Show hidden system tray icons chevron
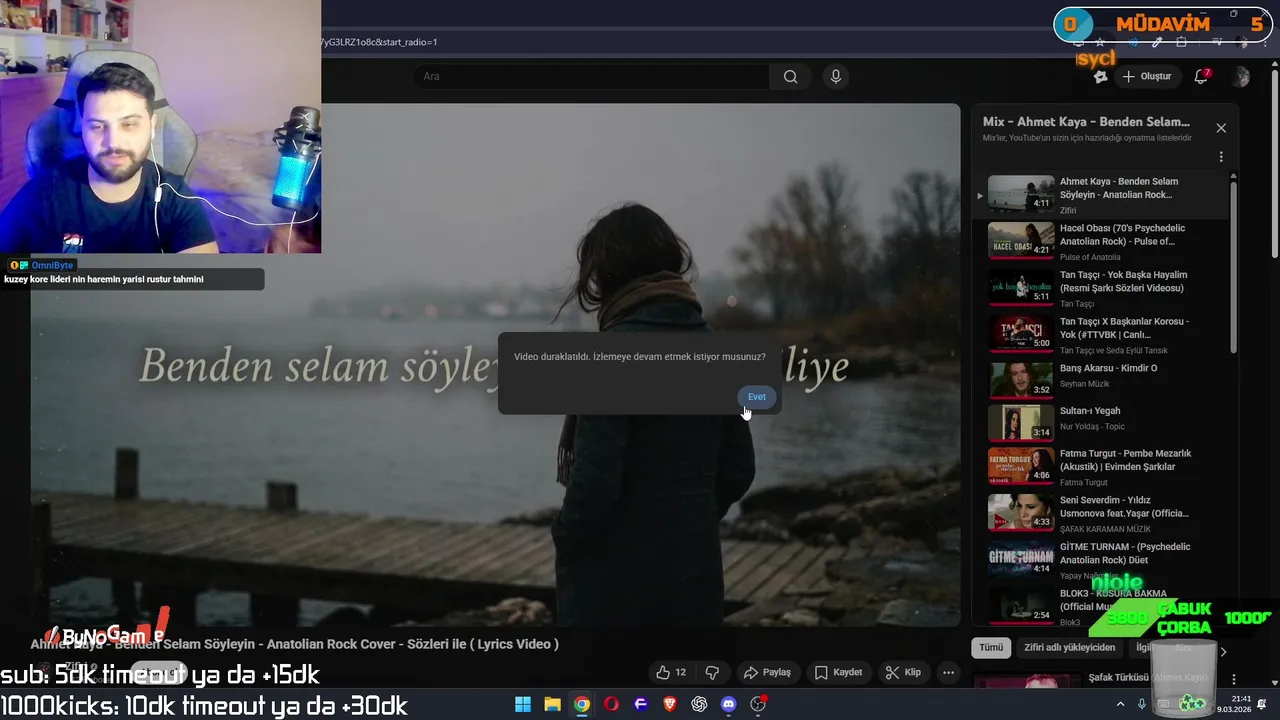Image resolution: width=1280 pixels, height=720 pixels. click(1119, 704)
